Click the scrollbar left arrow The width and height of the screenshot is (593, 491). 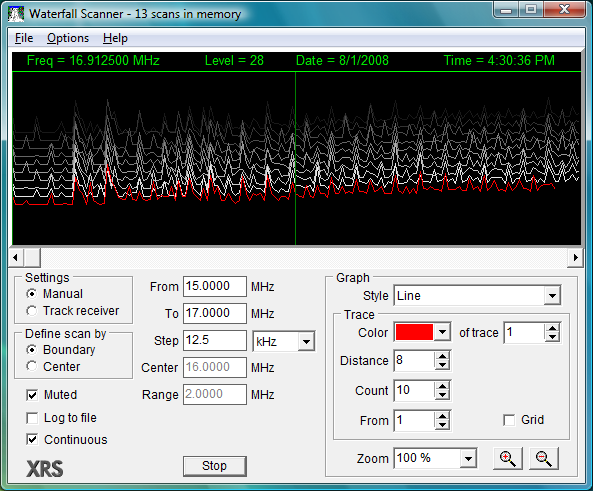tap(16, 258)
